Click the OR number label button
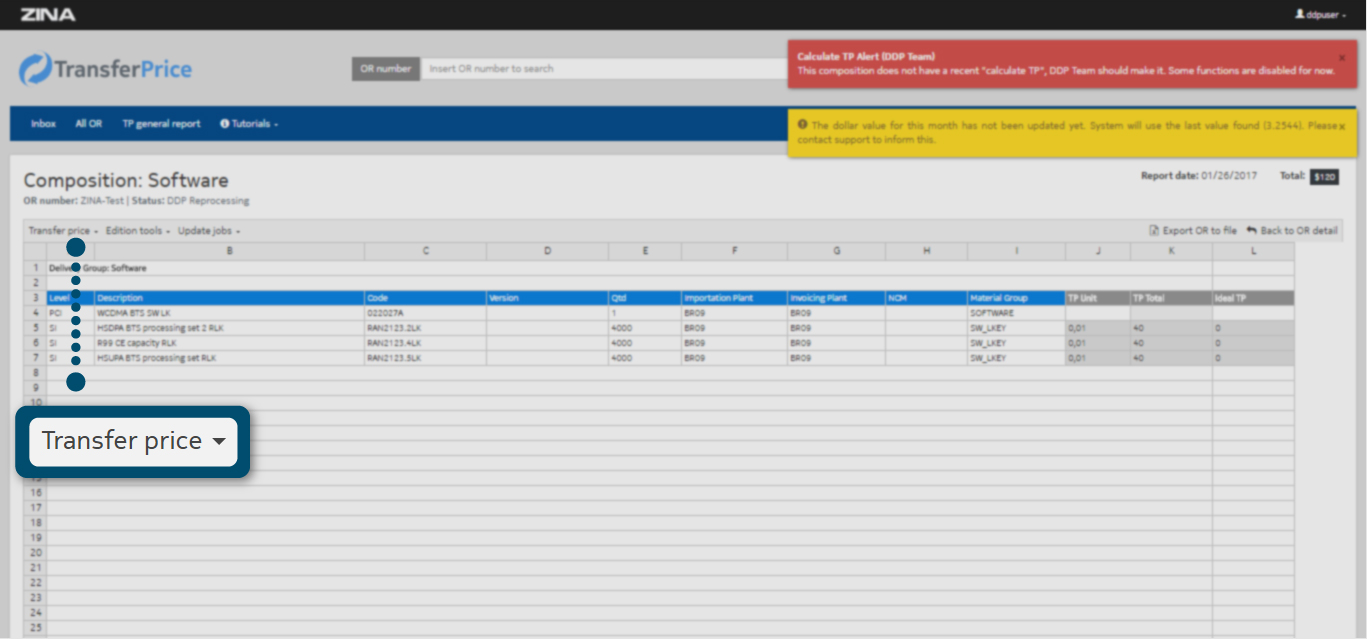This screenshot has width=1367, height=639. (385, 69)
